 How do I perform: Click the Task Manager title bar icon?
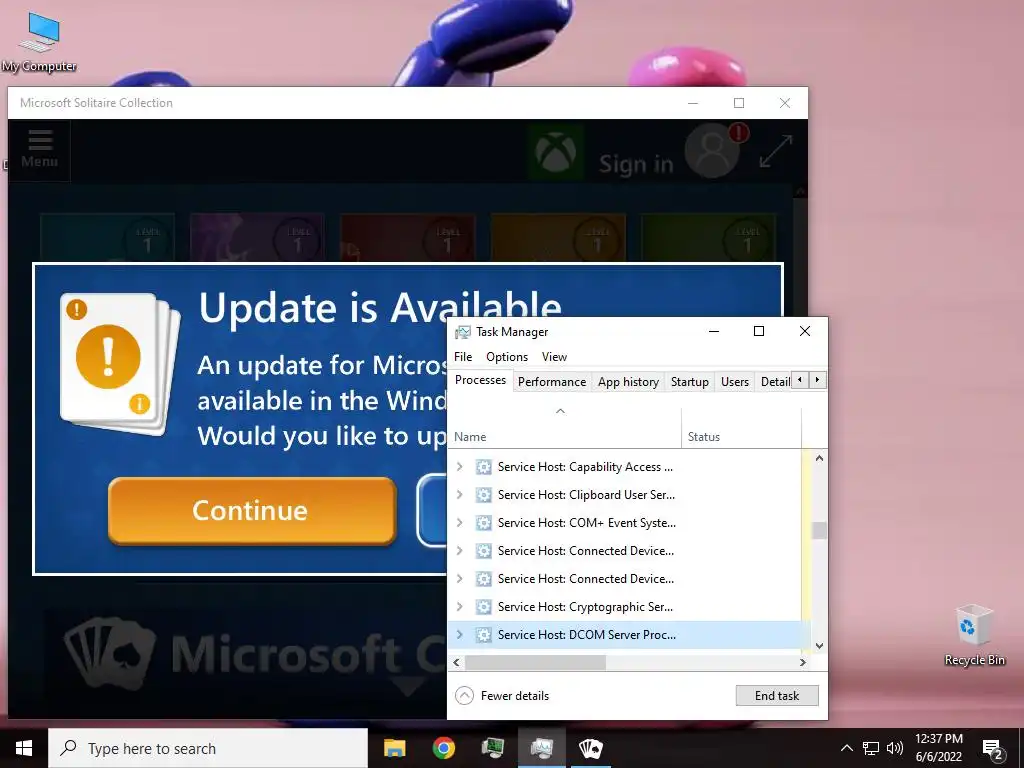pyautogui.click(x=462, y=332)
